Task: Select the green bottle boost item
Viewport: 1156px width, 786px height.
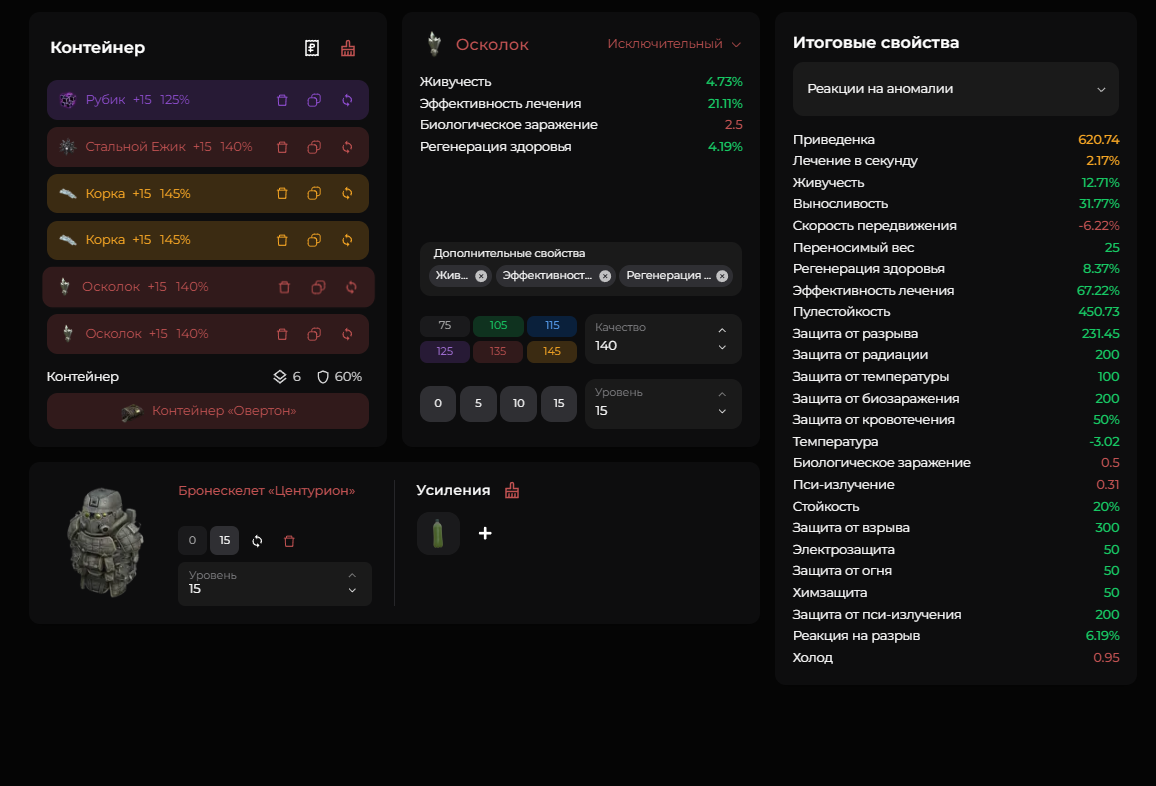Action: (438, 534)
